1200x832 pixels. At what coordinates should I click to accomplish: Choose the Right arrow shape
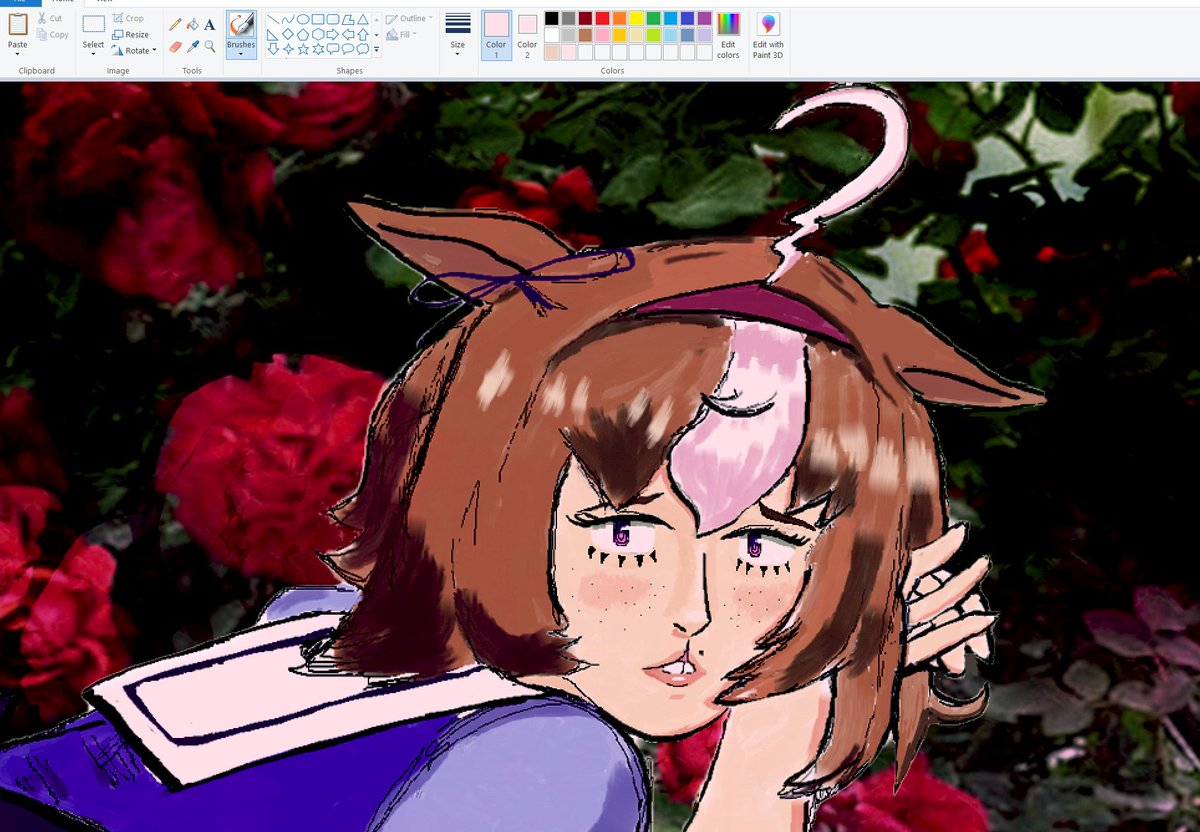(333, 35)
